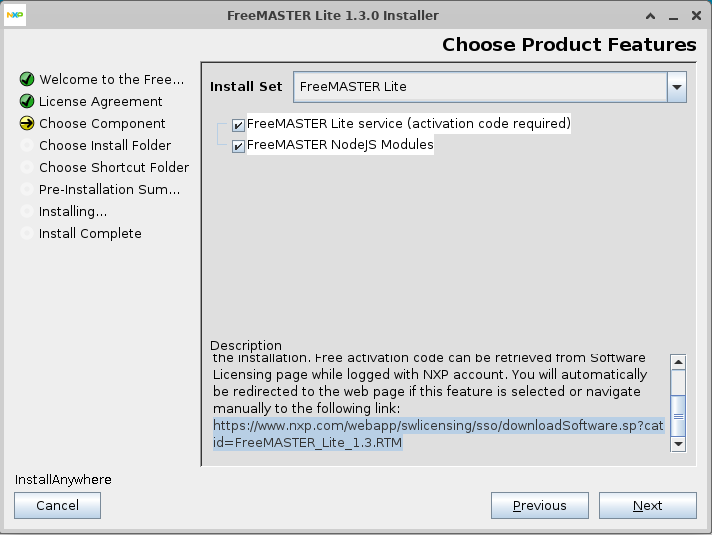The width and height of the screenshot is (712, 535).
Task: Click the bullet icon beside Choose Install Folder
Action: coord(27,146)
